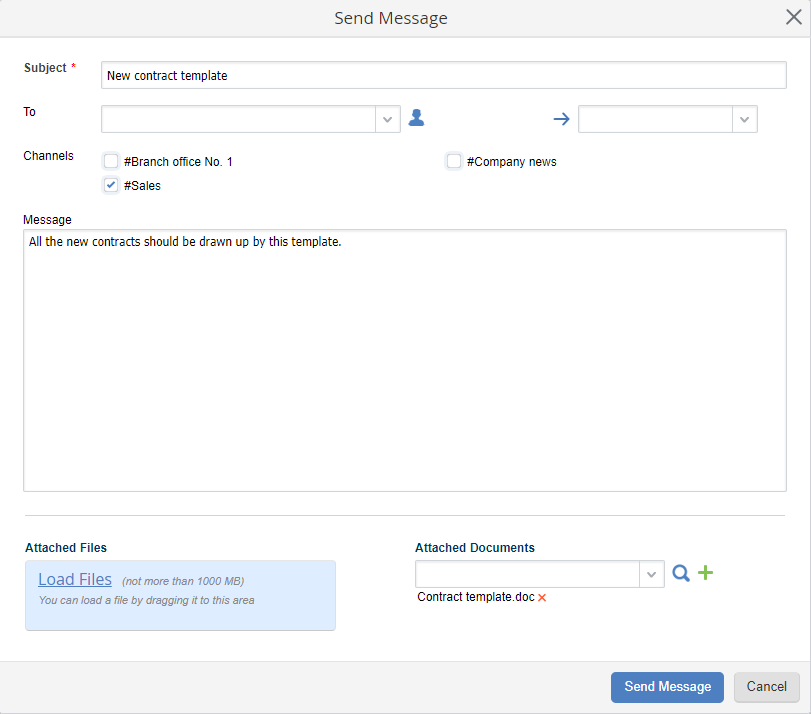Enable the #Branch office No. 1 channel
This screenshot has width=811, height=714.
pos(111,161)
